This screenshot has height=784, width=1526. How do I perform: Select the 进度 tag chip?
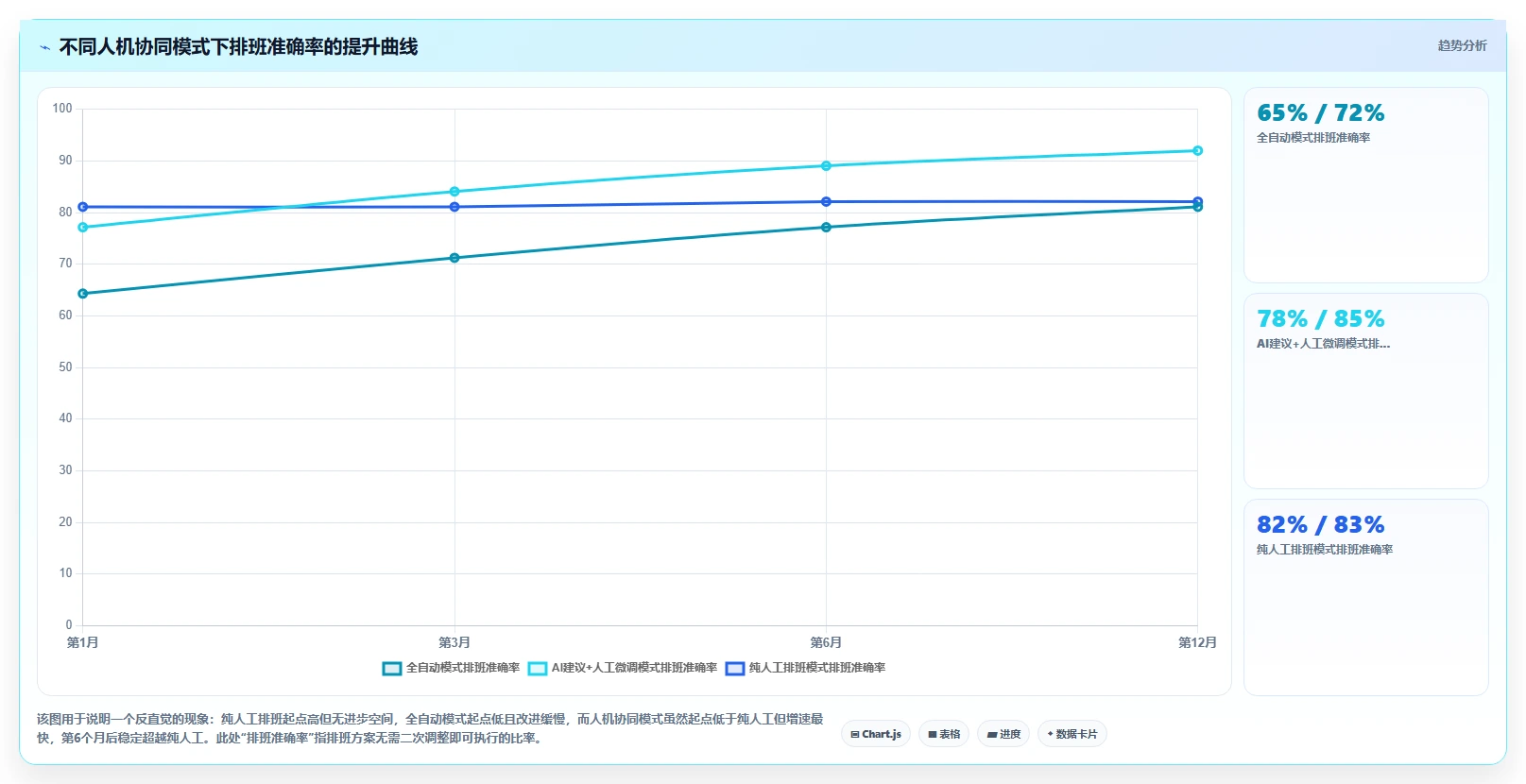[1003, 734]
